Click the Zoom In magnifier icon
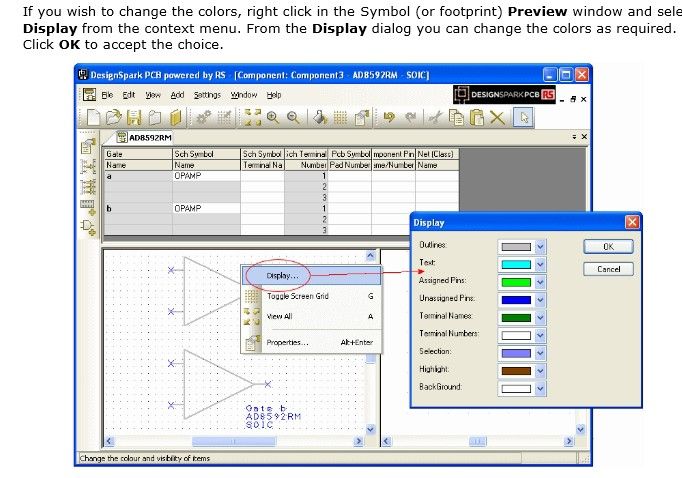This screenshot has width=682, height=478. [273, 117]
